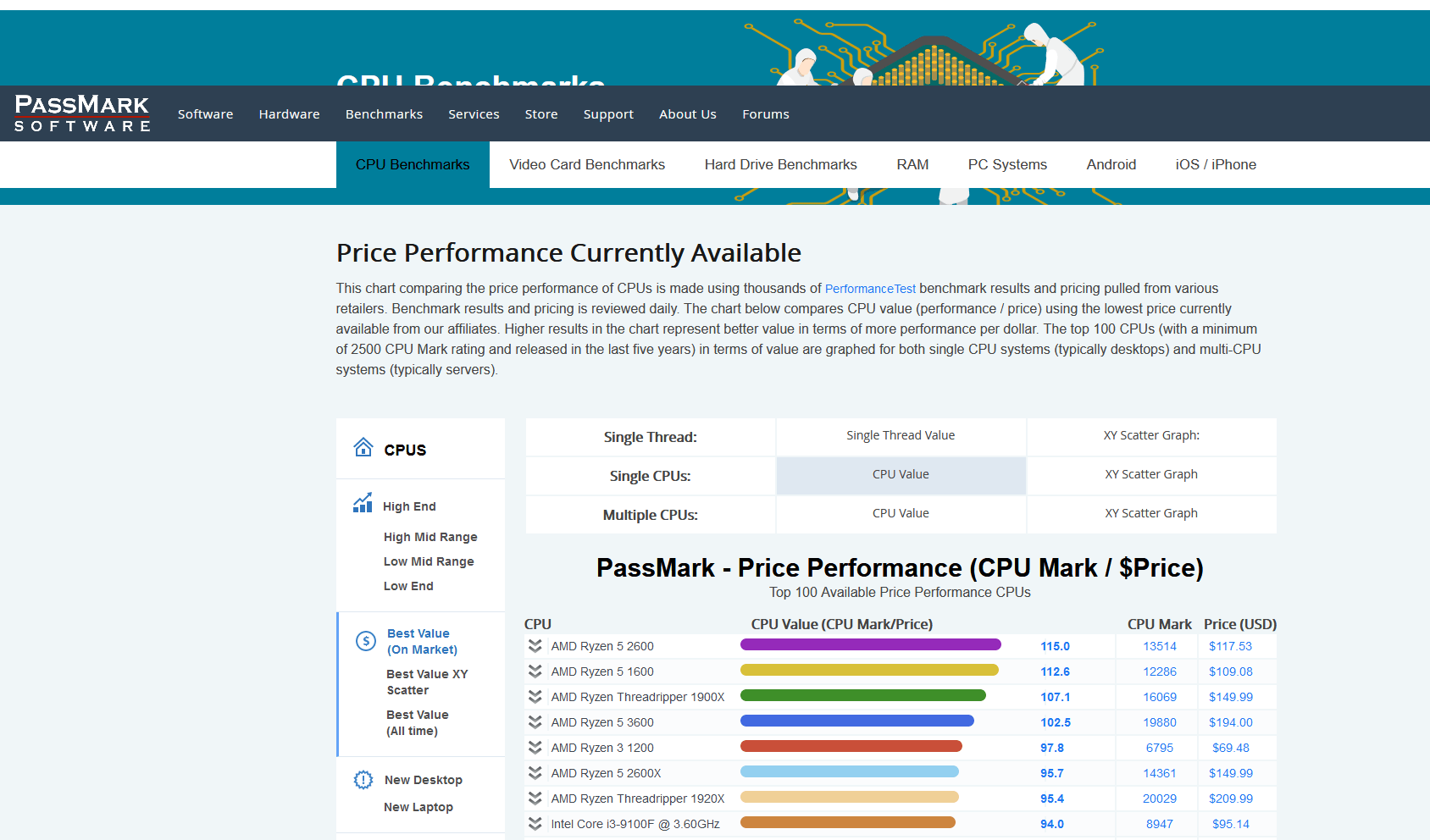Open Single Thread Value chart
Image resolution: width=1430 pixels, height=840 pixels.
(x=901, y=435)
